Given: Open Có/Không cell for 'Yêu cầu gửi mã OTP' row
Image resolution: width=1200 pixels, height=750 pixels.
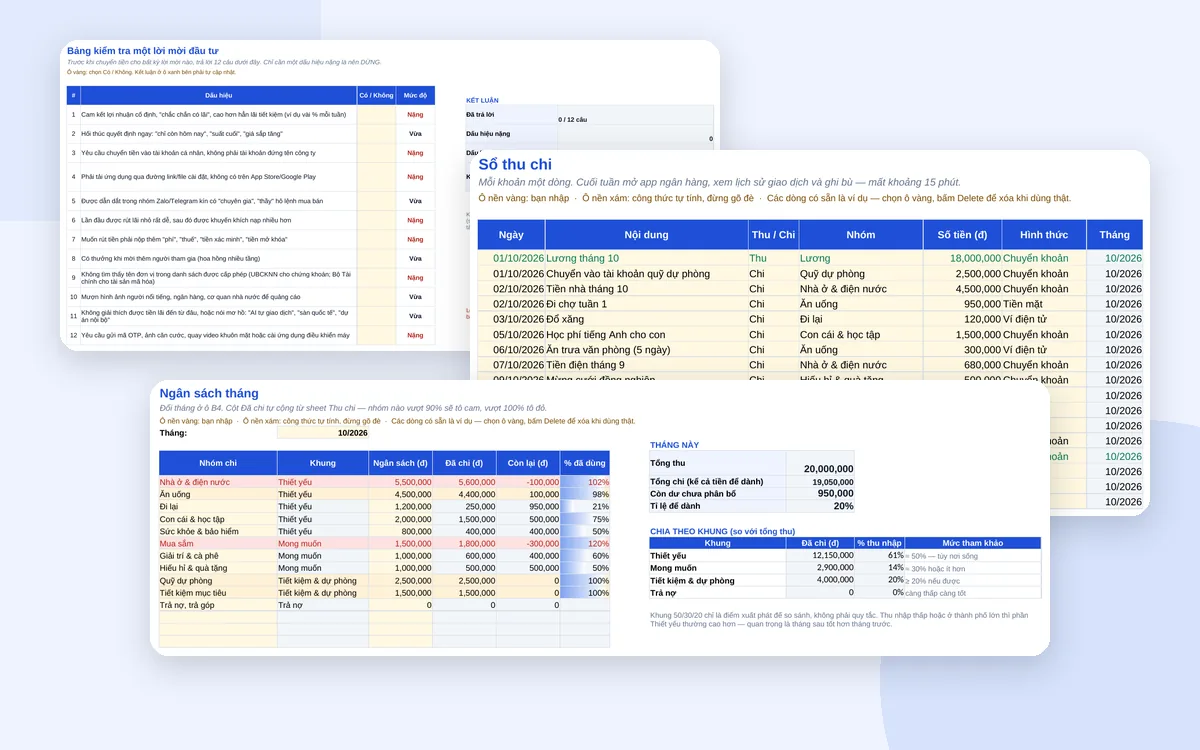Looking at the screenshot, I should (x=376, y=335).
